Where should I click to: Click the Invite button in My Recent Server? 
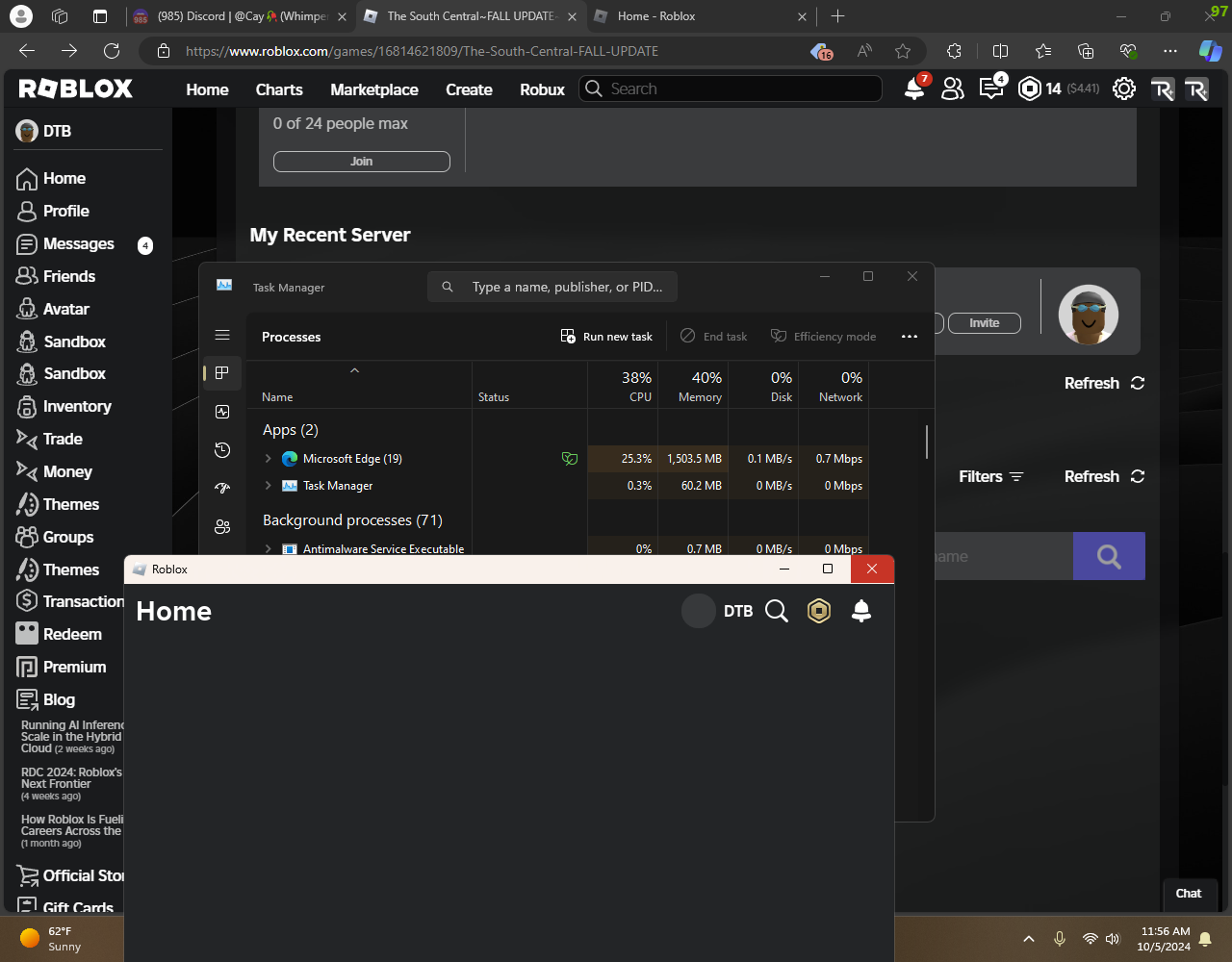tap(984, 323)
